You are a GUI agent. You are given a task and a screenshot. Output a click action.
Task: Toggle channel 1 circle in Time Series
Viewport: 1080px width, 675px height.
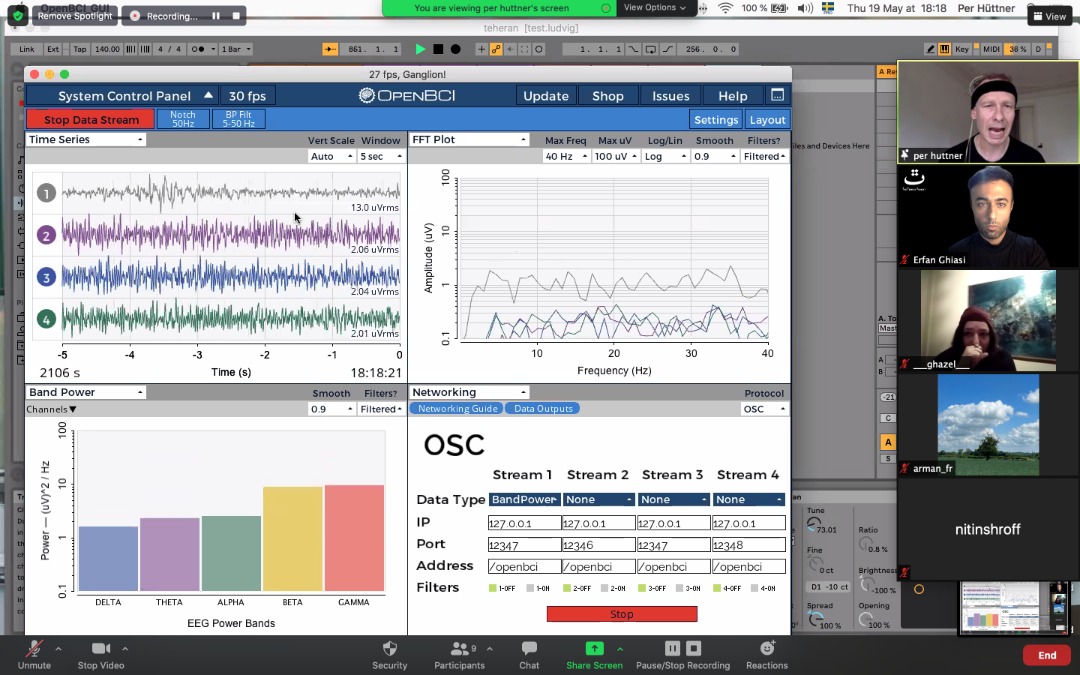pos(46,194)
